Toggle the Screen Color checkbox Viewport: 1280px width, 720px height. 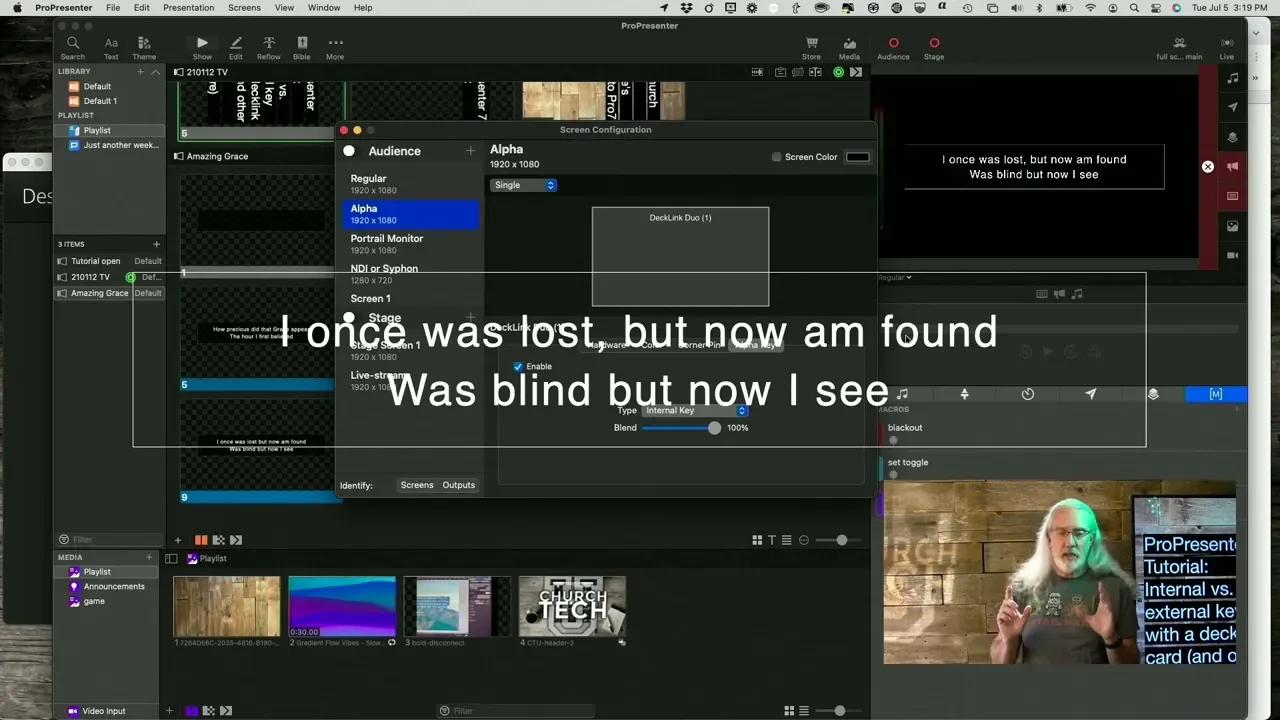click(777, 156)
